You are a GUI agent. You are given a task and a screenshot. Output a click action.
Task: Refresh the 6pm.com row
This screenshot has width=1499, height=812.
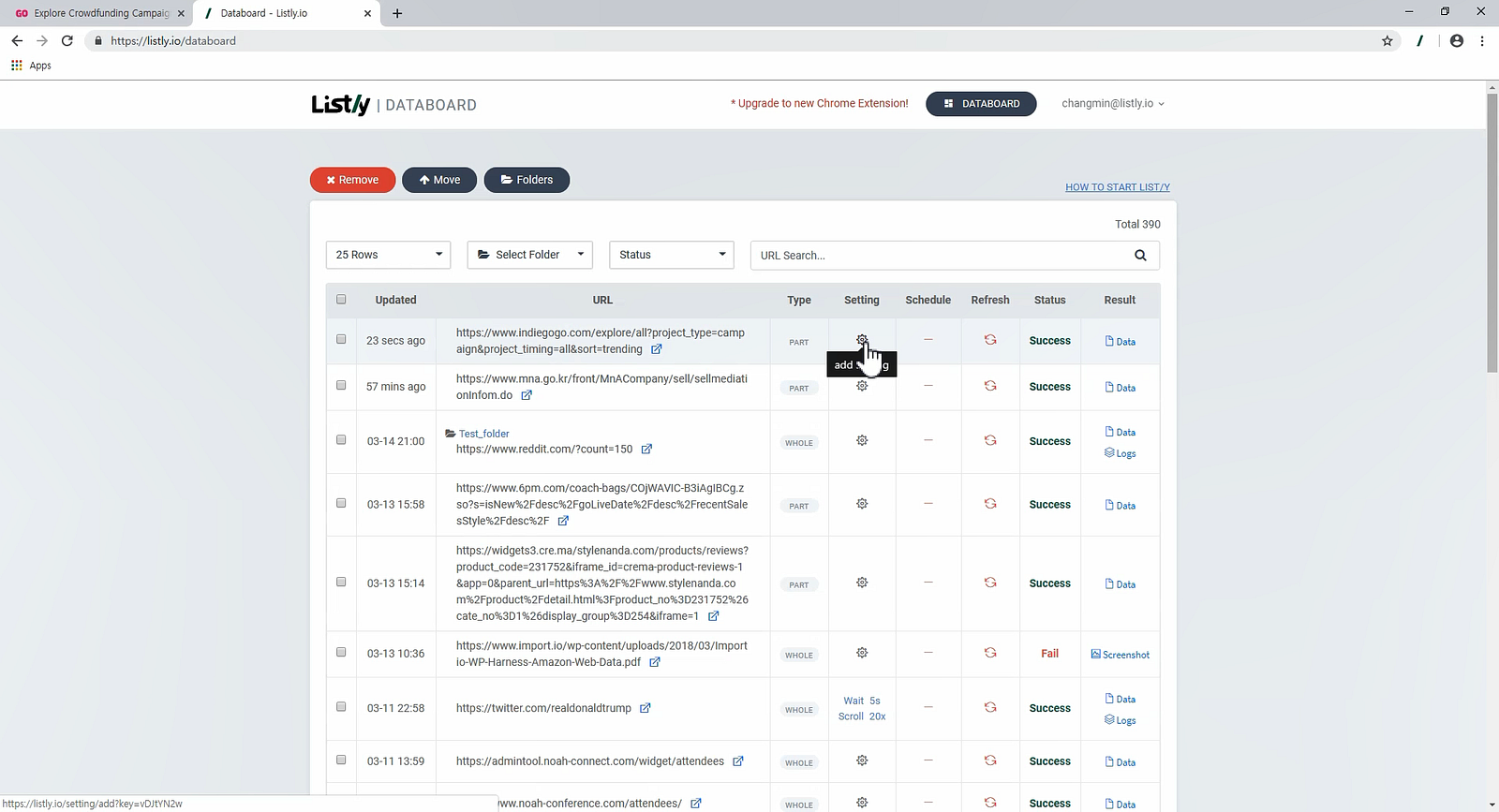coord(990,504)
